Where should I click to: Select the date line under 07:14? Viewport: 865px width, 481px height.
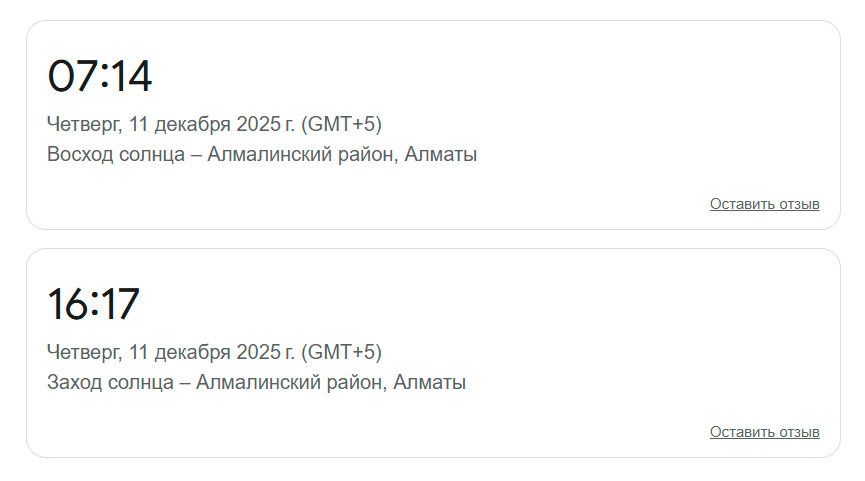(x=214, y=125)
